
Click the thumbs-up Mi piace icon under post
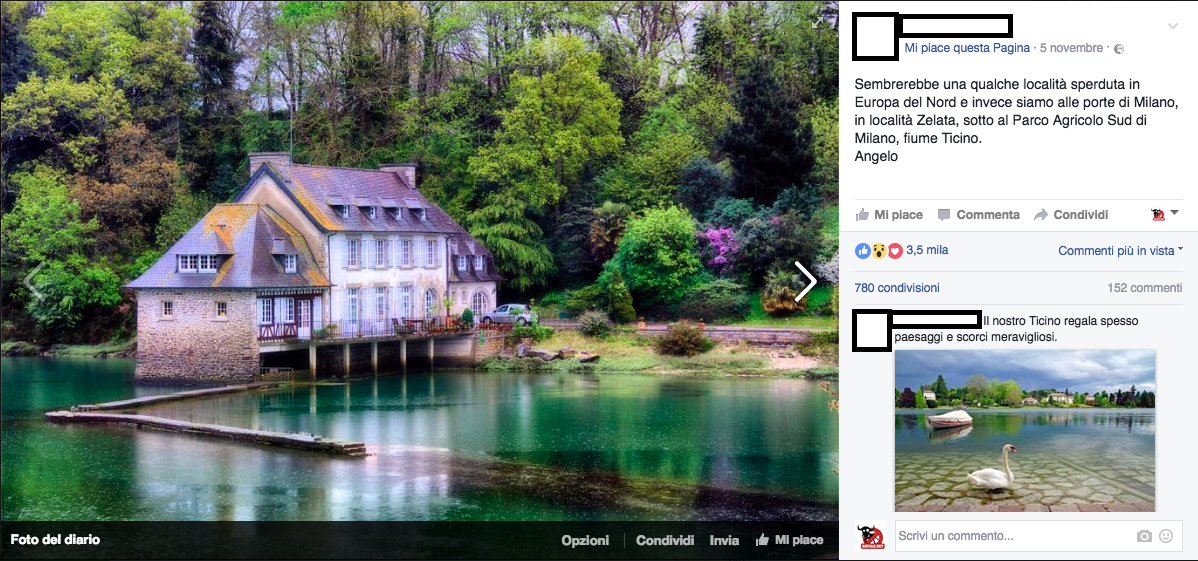863,215
